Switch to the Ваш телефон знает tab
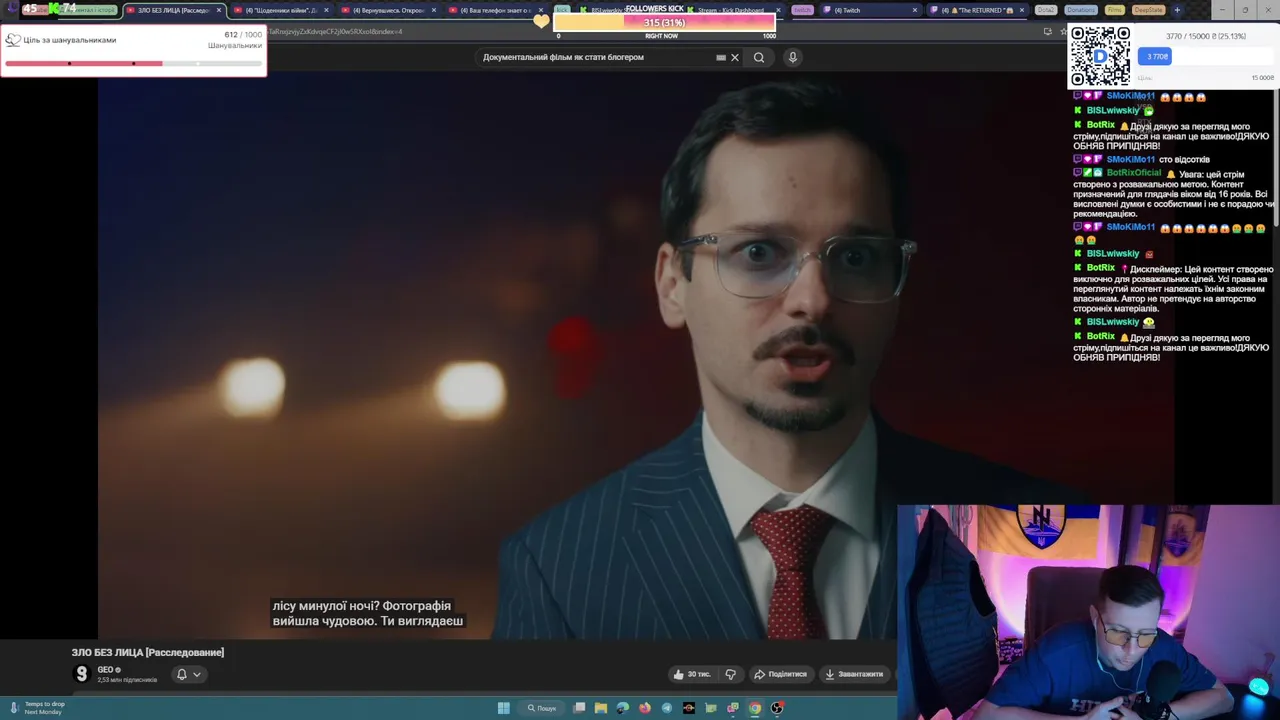1280x720 pixels. 498,10
